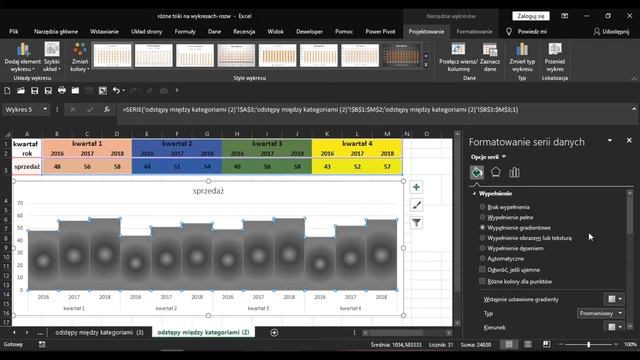Collapse the ribbon arrow

pos(634,78)
